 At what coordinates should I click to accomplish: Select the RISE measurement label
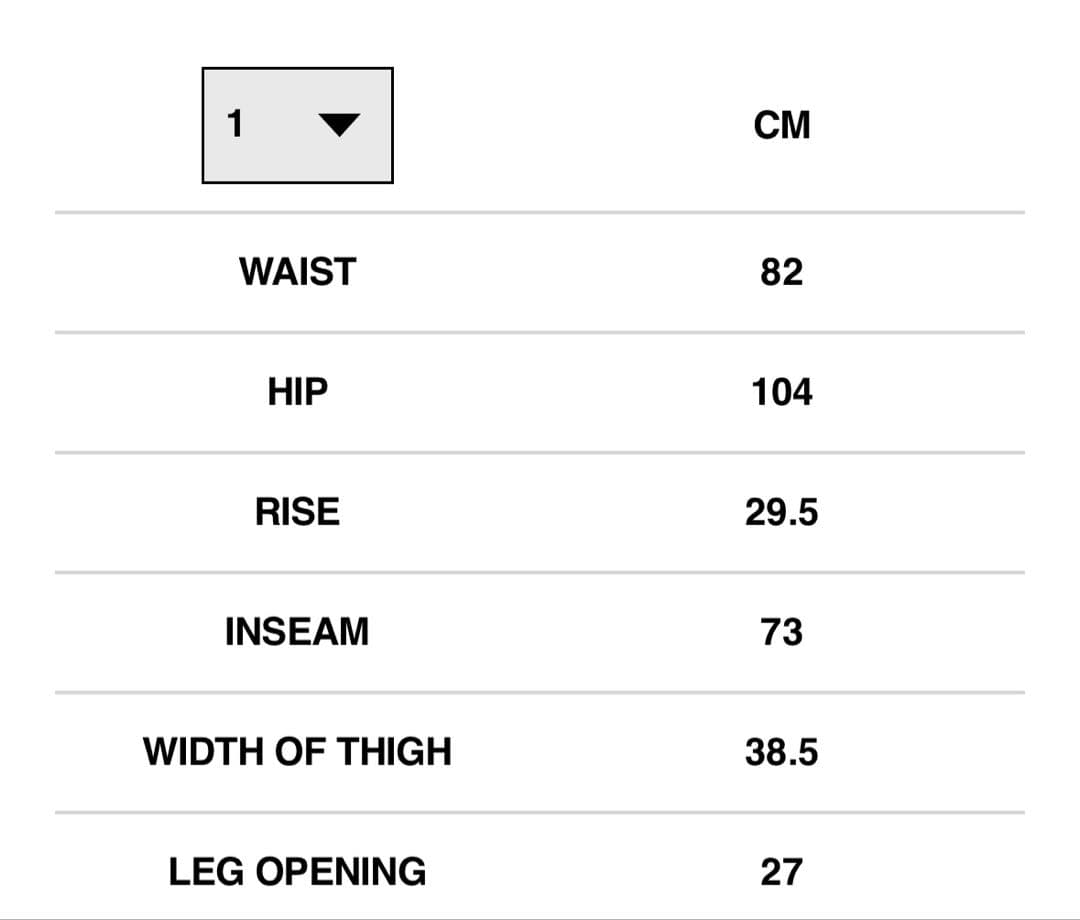coord(297,512)
